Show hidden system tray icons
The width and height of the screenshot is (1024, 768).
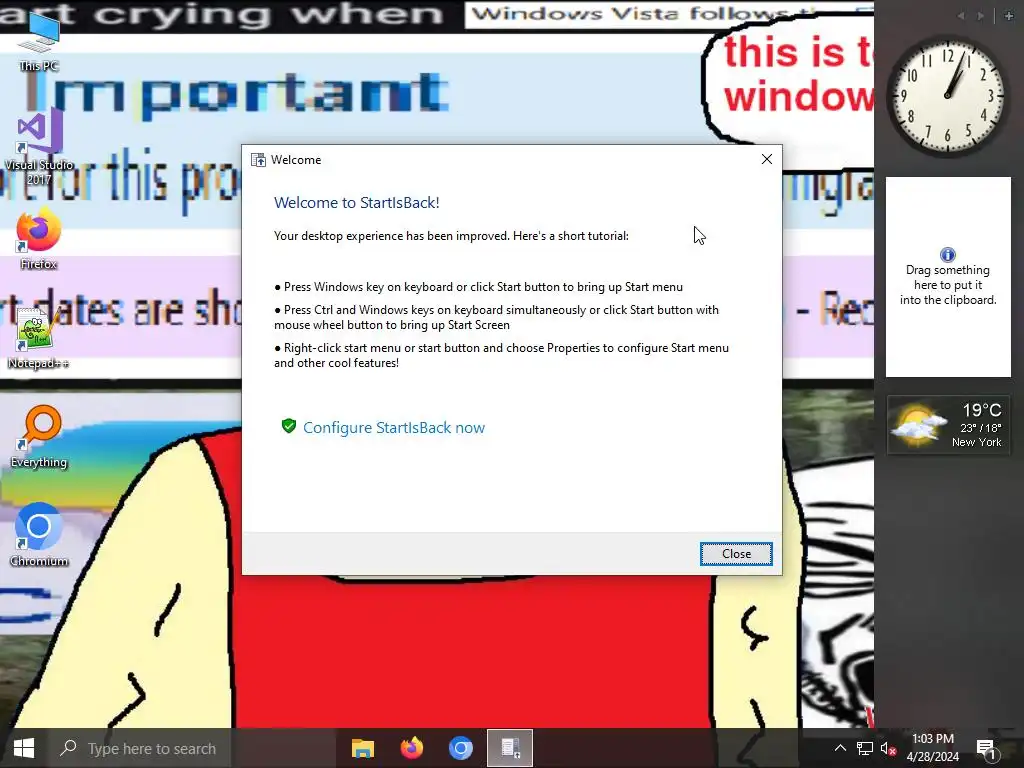click(840, 748)
